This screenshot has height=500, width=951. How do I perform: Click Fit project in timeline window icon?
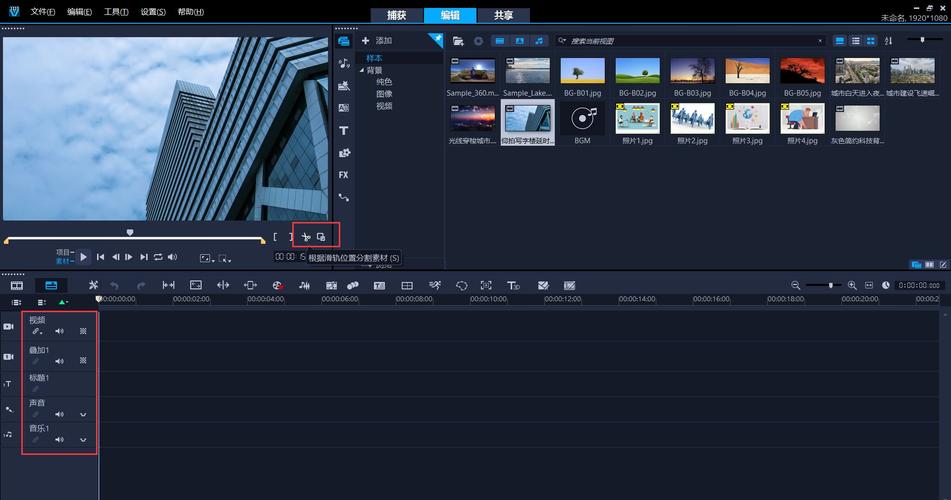(x=869, y=285)
